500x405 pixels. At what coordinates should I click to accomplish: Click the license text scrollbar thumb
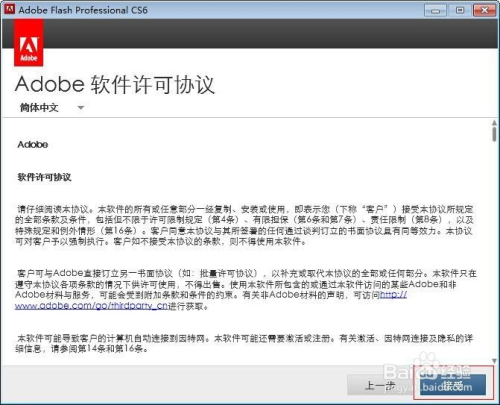(494, 134)
